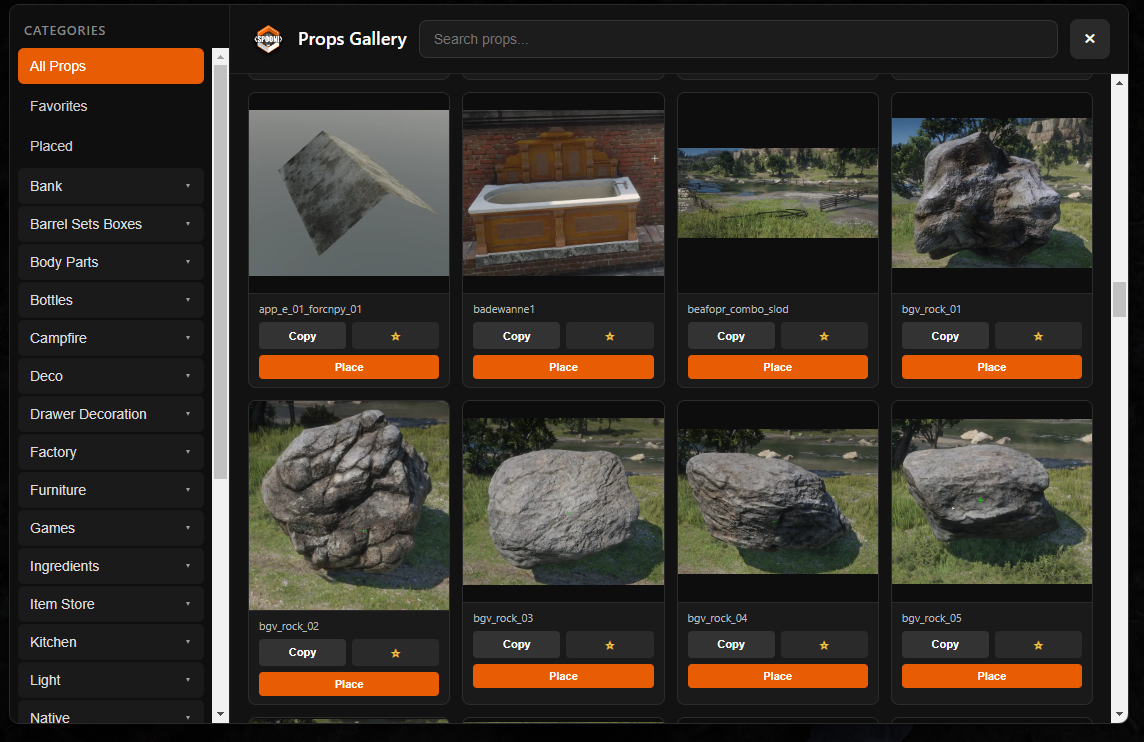Expand the Barrel Sets Boxes category
Image resolution: width=1144 pixels, height=742 pixels.
[x=111, y=224]
